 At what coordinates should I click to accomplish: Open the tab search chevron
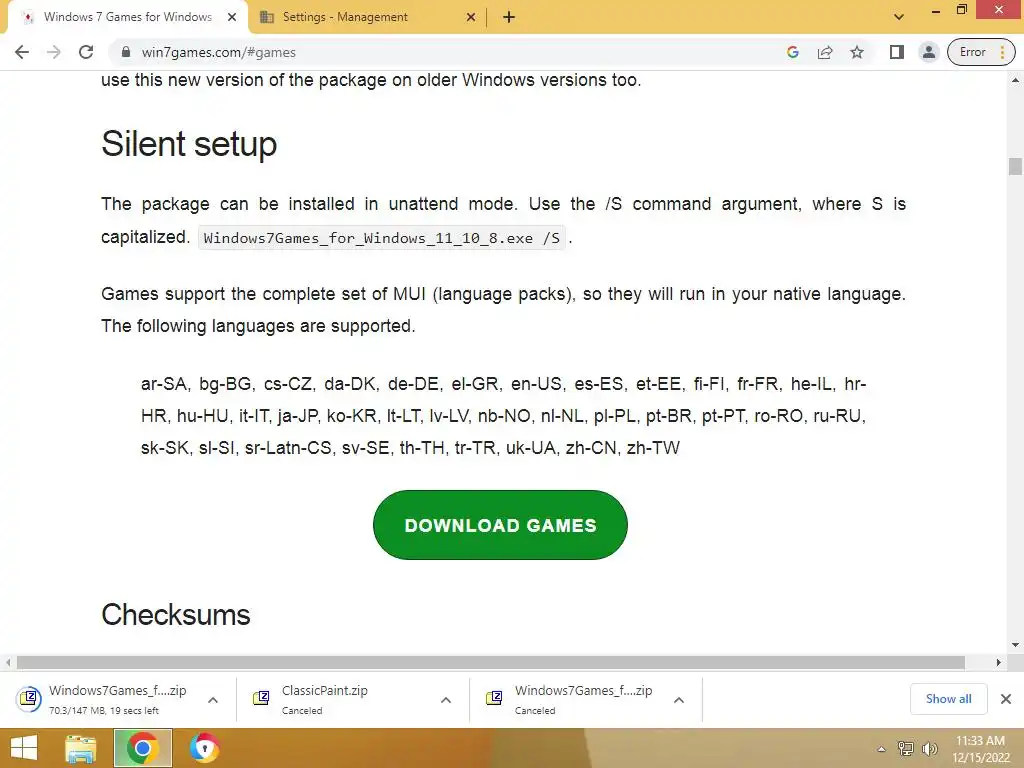click(899, 17)
